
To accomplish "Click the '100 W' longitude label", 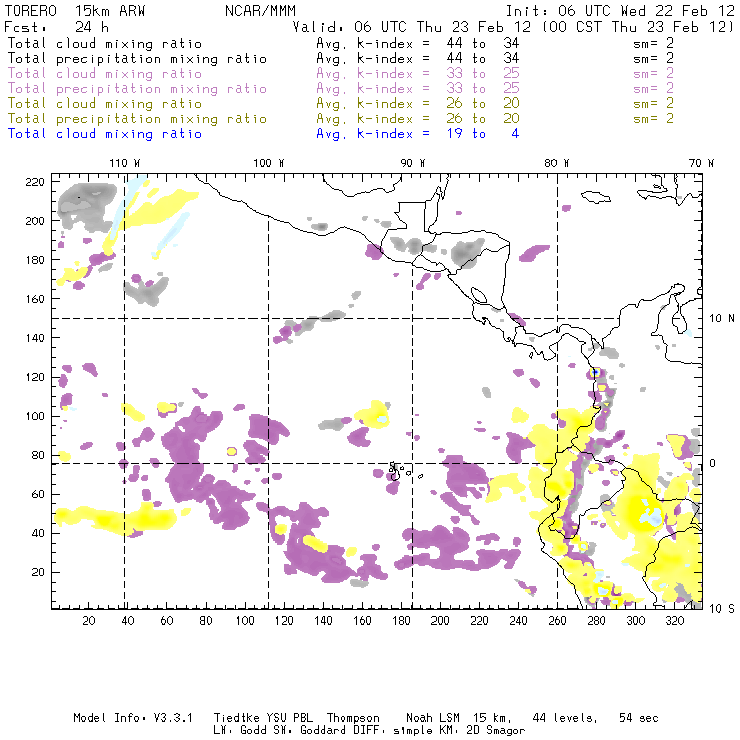I will 269,163.
